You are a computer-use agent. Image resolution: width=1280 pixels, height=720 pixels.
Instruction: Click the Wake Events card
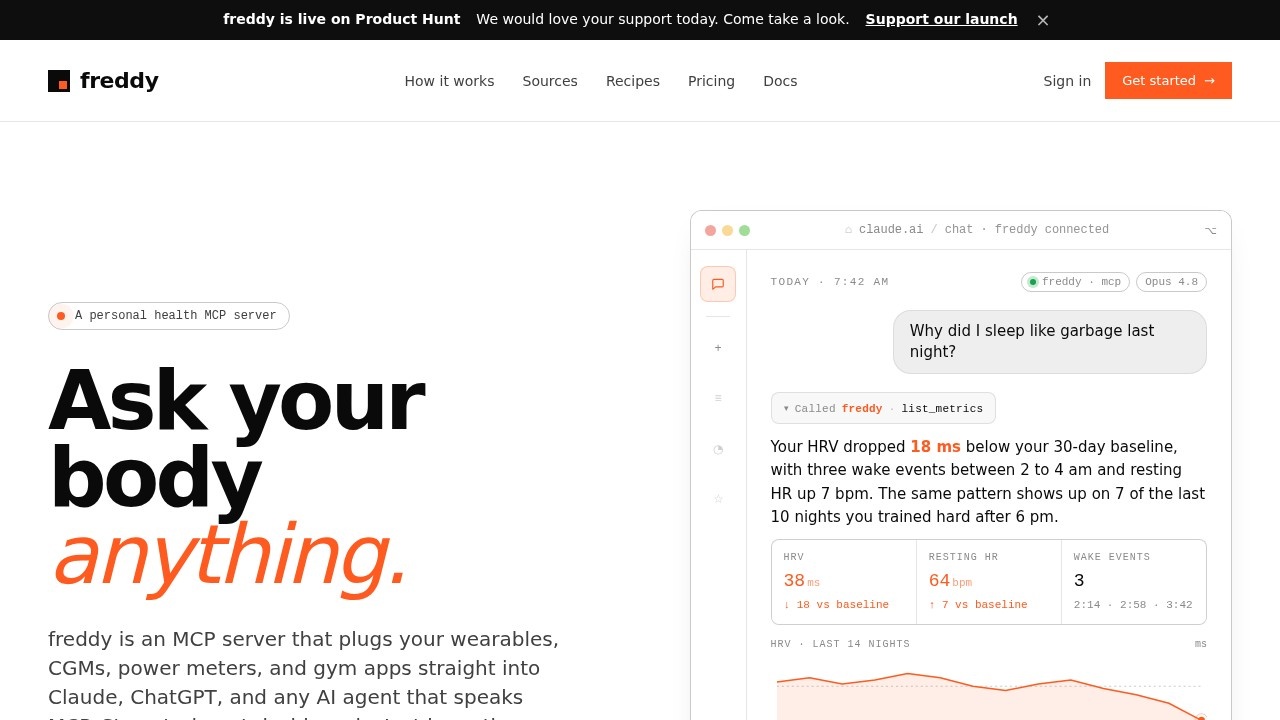pos(1134,582)
